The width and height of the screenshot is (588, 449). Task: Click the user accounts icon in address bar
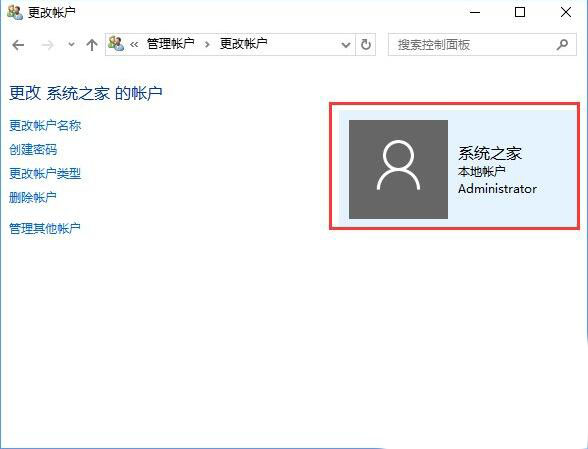[x=116, y=44]
